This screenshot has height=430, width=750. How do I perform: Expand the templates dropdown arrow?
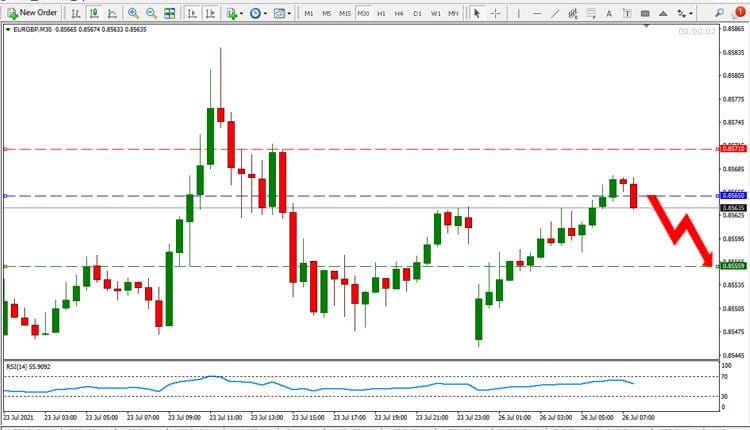(289, 13)
